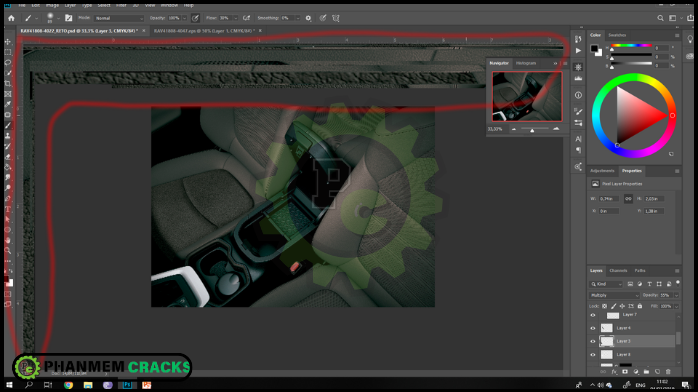This screenshot has width=698, height=392.
Task: Select the Move tool
Action: point(8,41)
